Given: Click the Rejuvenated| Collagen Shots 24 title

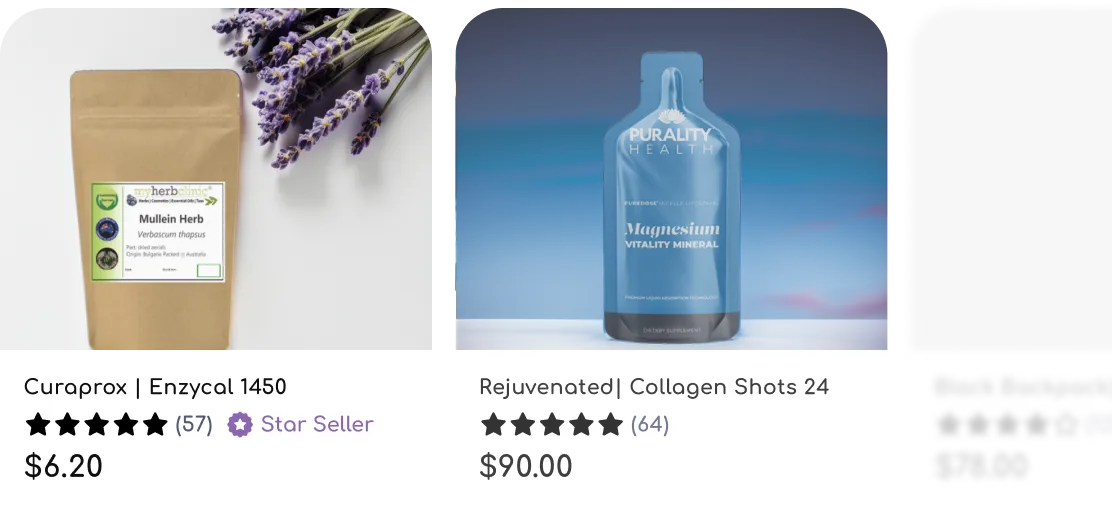Looking at the screenshot, I should tap(654, 387).
